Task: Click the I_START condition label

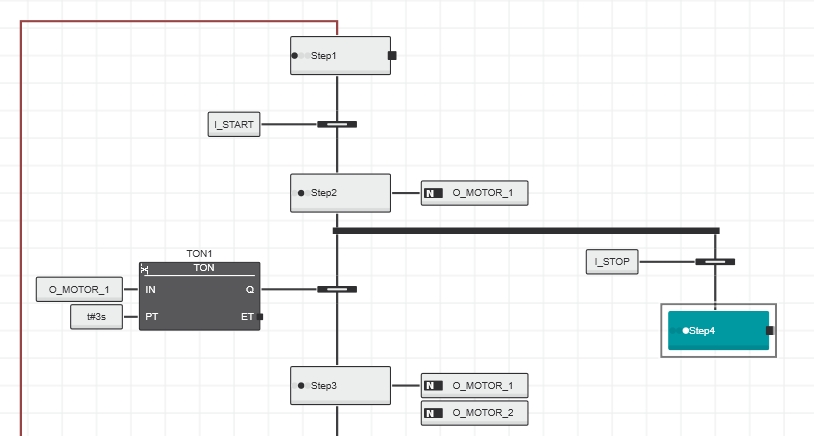Action: [x=234, y=125]
